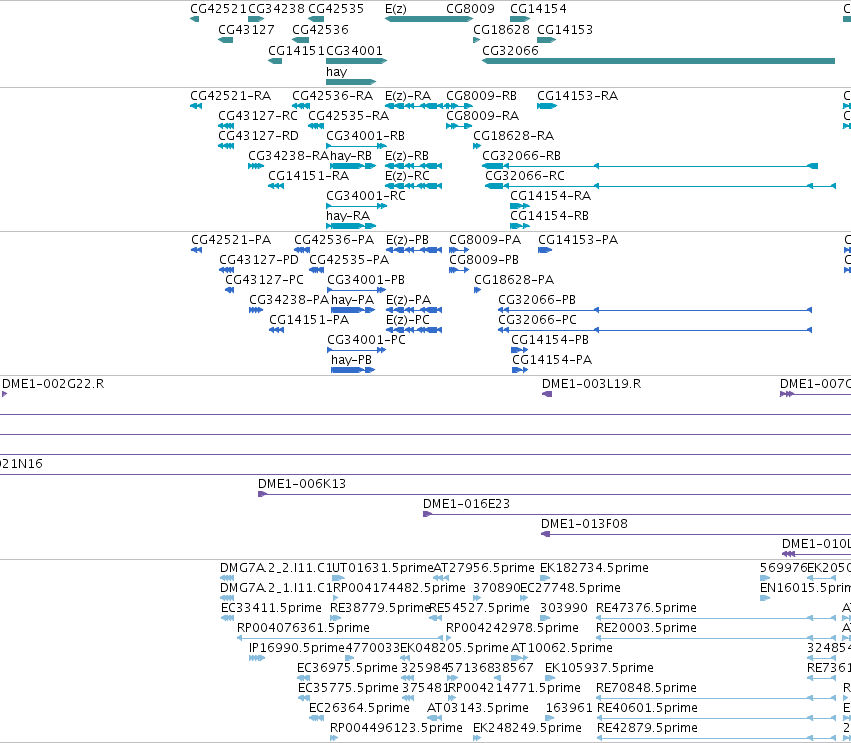
Task: Select protein CG18628-PA
Action: click(514, 280)
